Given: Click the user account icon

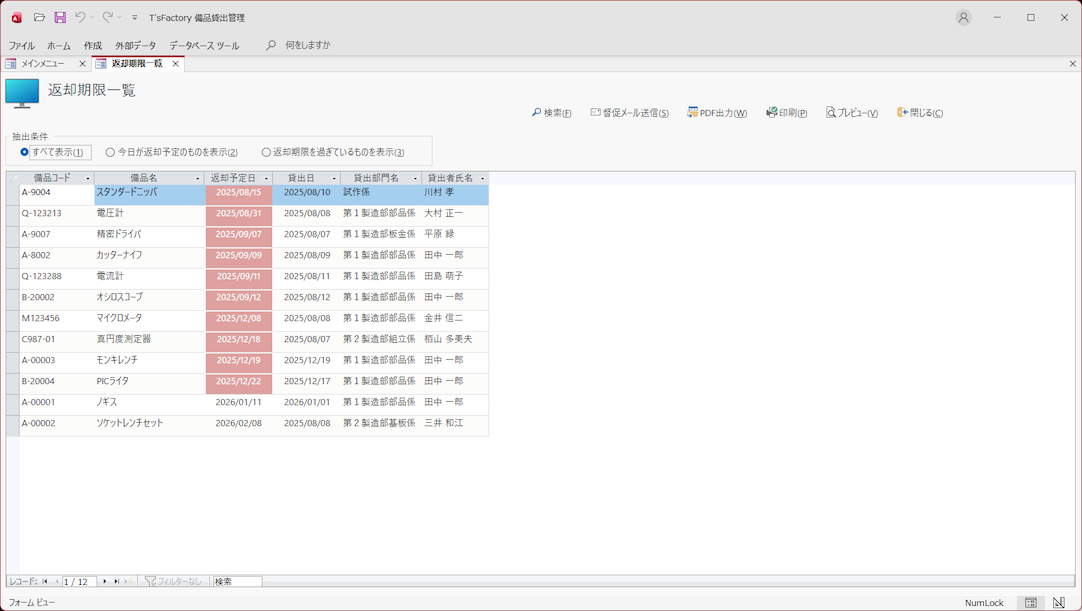Looking at the screenshot, I should click(x=963, y=17).
